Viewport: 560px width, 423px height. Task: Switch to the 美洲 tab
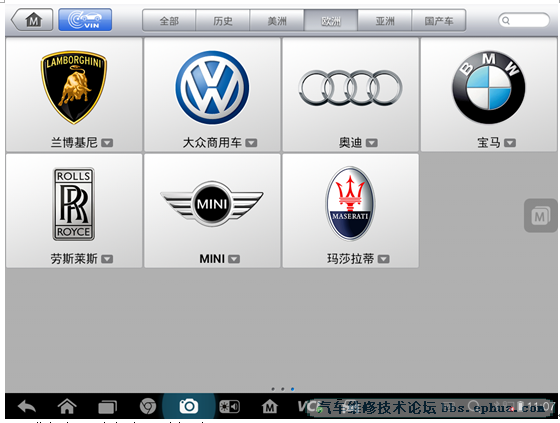[277, 21]
